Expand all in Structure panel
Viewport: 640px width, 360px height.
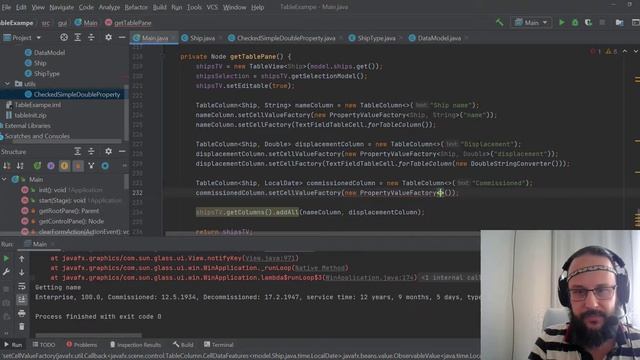click(x=78, y=151)
